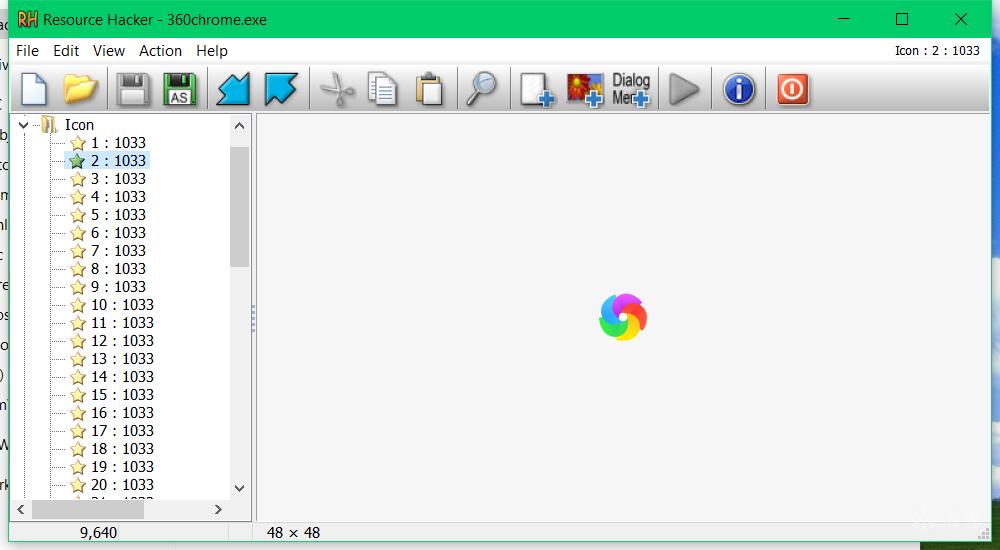The height and width of the screenshot is (550, 1000).
Task: Select icon resource 3 : 1033
Action: (118, 179)
